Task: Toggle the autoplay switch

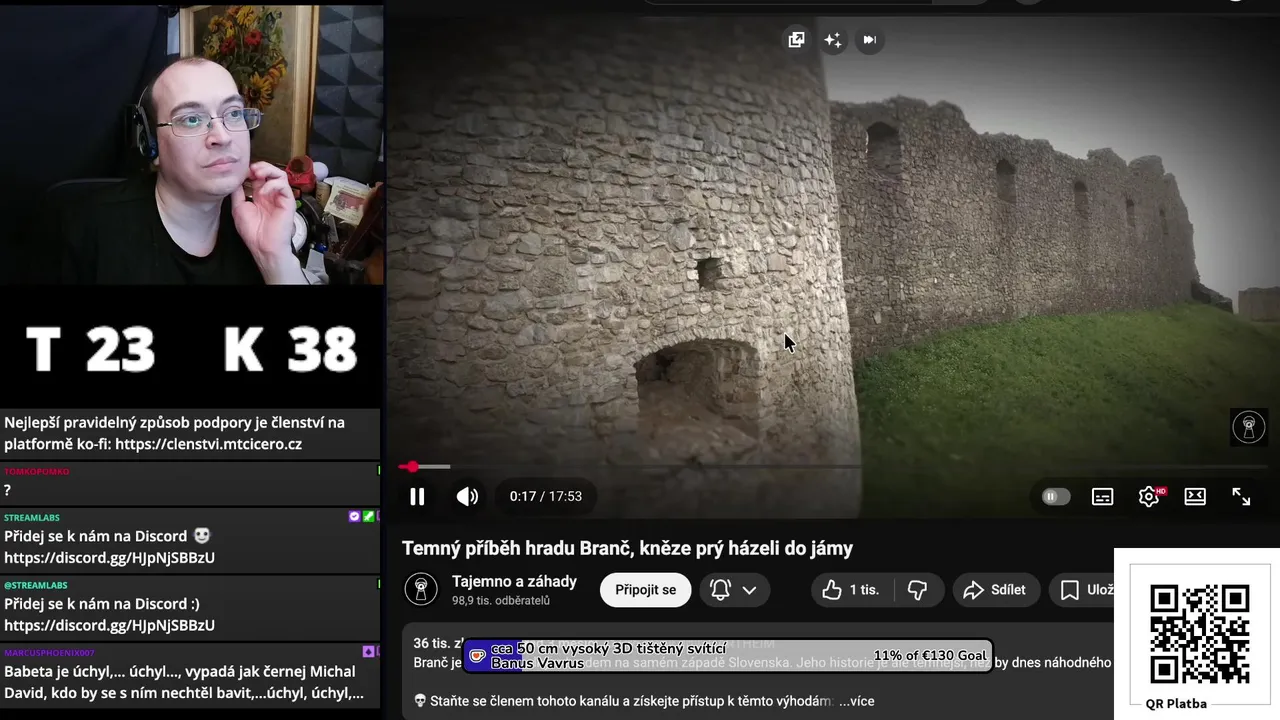Action: pos(1055,496)
